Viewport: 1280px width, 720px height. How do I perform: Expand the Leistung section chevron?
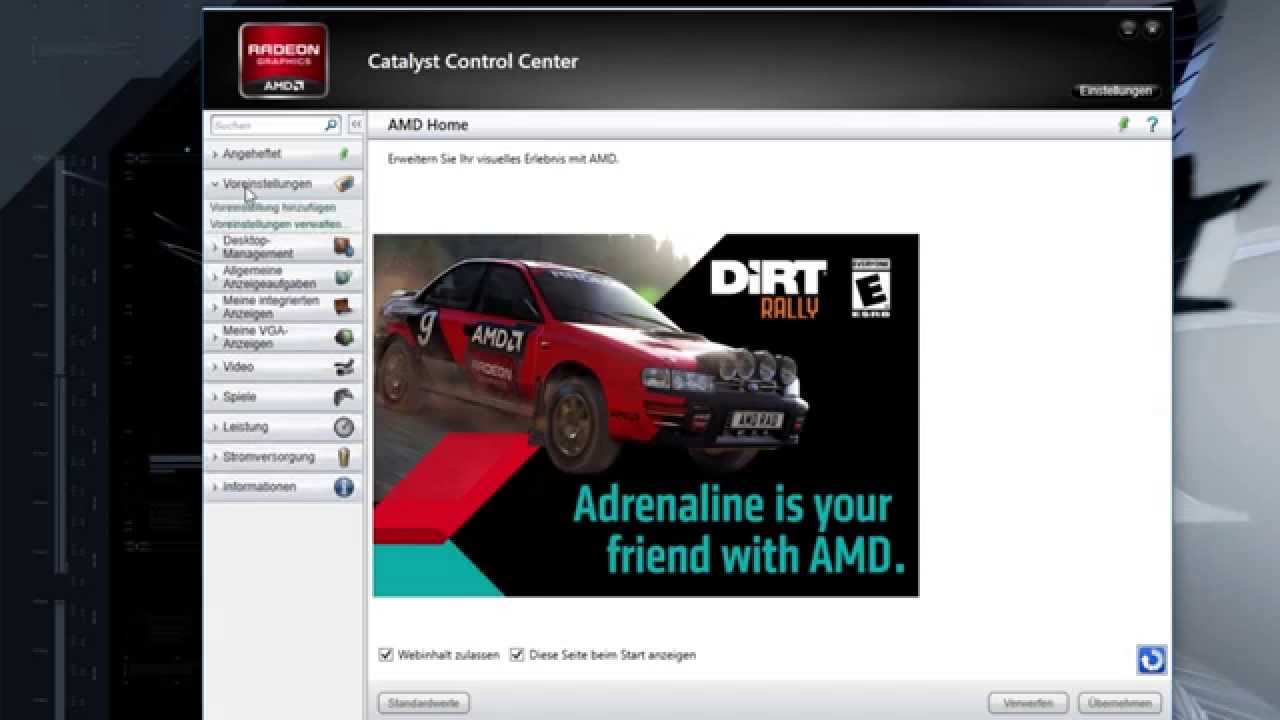[x=215, y=427]
